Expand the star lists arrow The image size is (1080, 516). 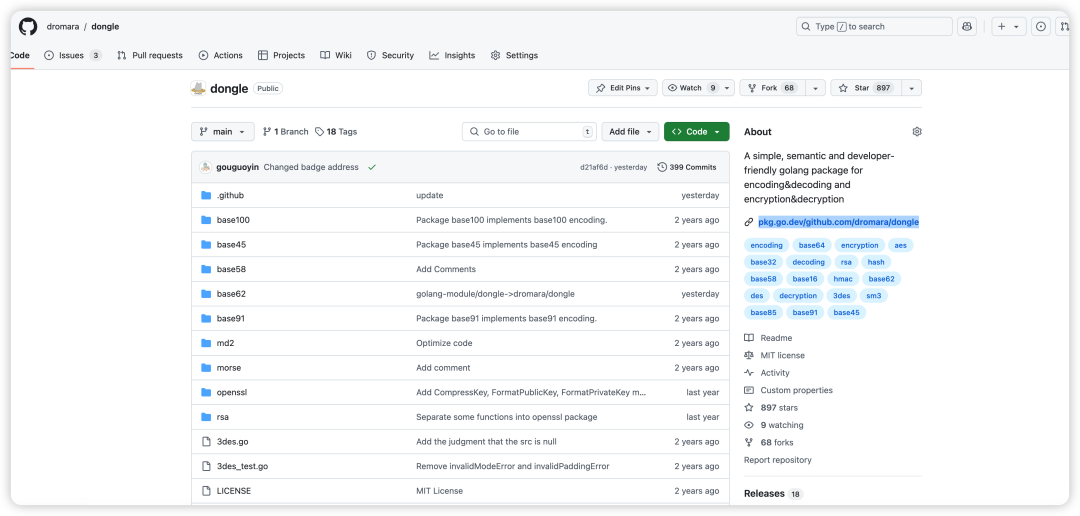(911, 88)
